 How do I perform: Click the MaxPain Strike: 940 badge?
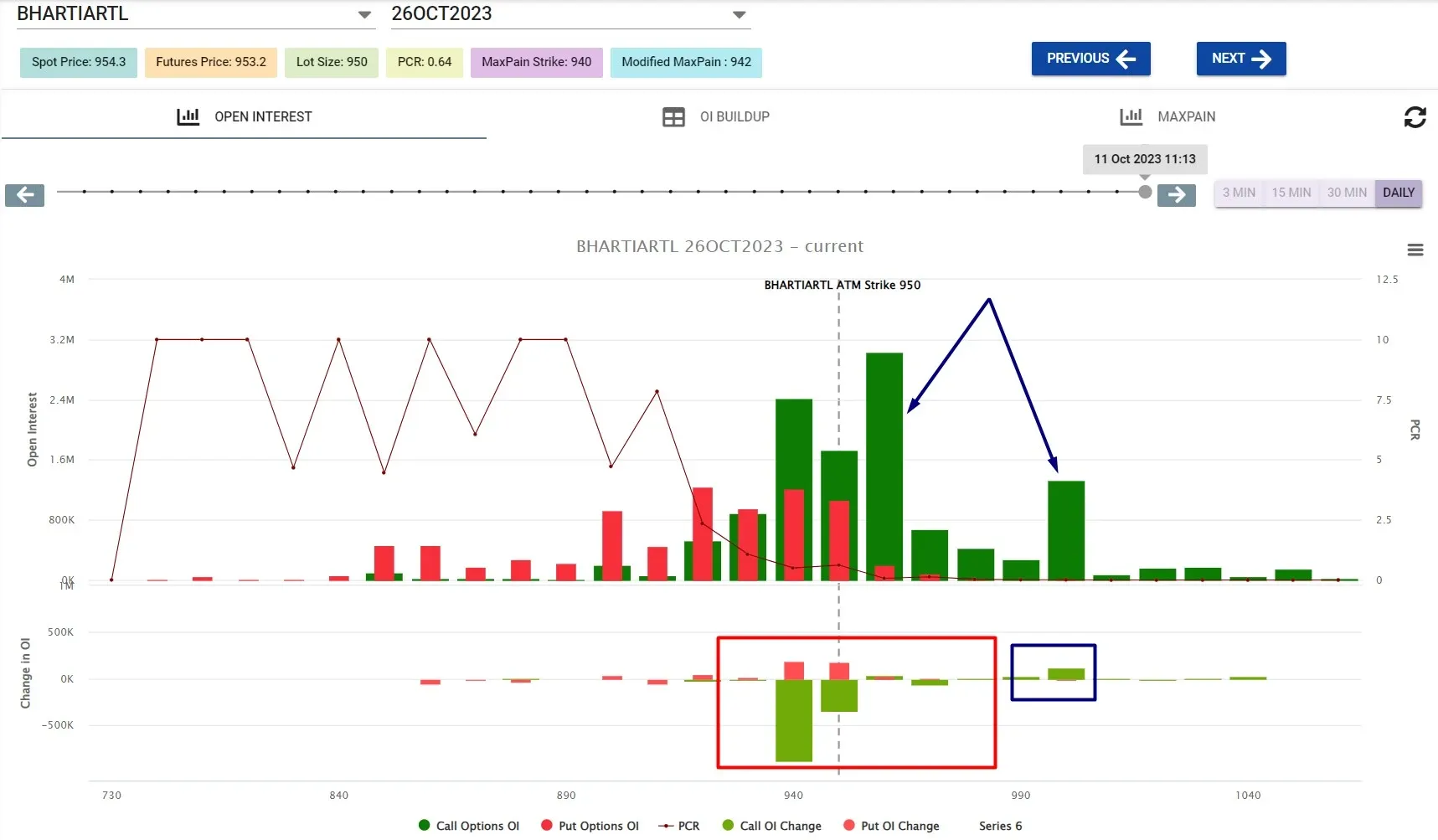tap(537, 62)
